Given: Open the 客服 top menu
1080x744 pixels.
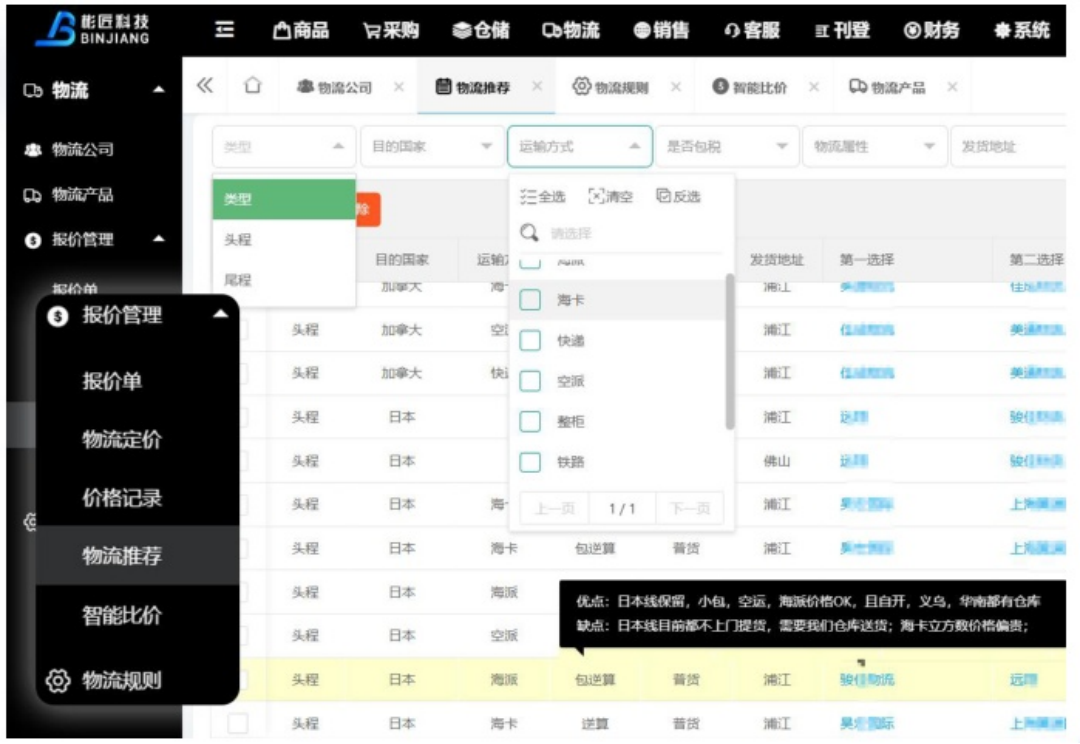Looking at the screenshot, I should 752,30.
